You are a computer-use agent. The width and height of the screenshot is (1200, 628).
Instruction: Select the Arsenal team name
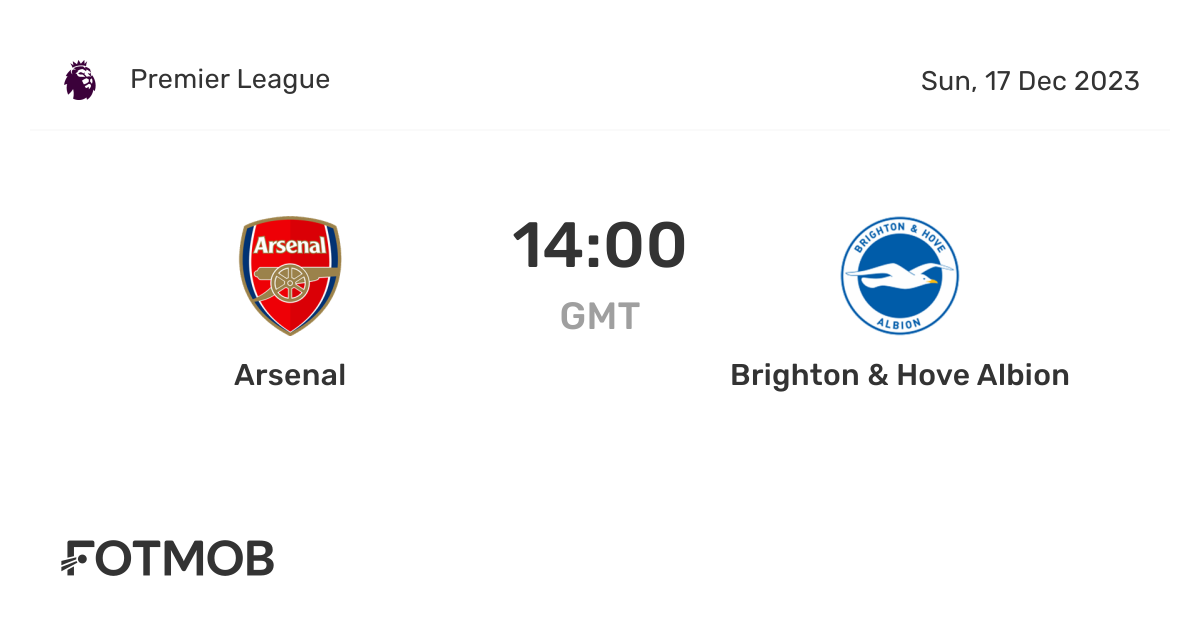point(290,375)
